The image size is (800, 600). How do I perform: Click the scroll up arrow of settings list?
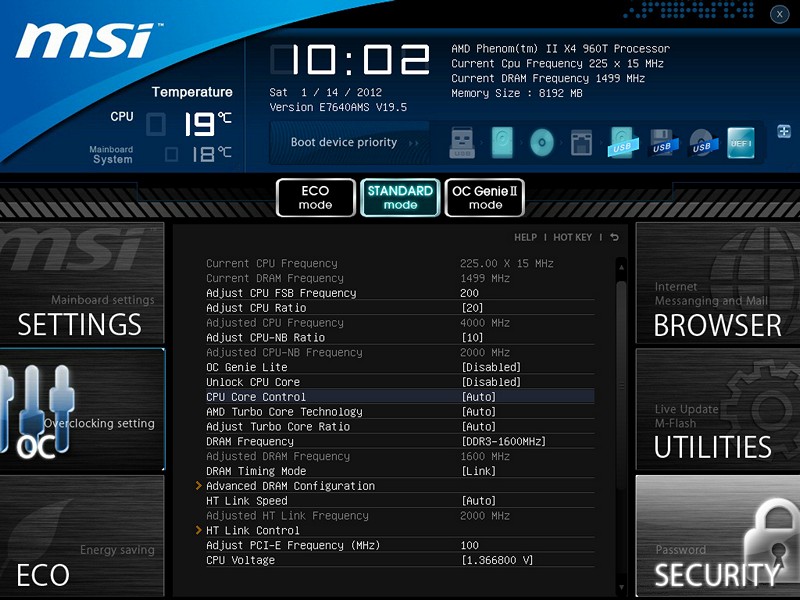click(621, 266)
